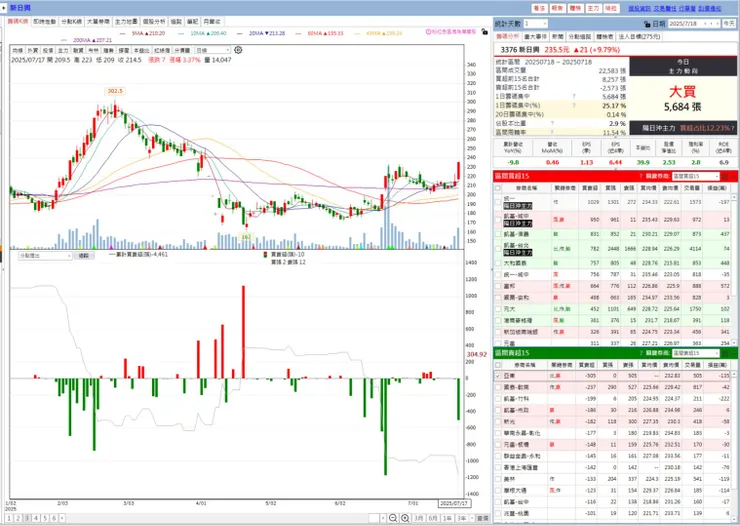Check the box for 富邦 broker row
The width and height of the screenshot is (740, 526).
498,286
